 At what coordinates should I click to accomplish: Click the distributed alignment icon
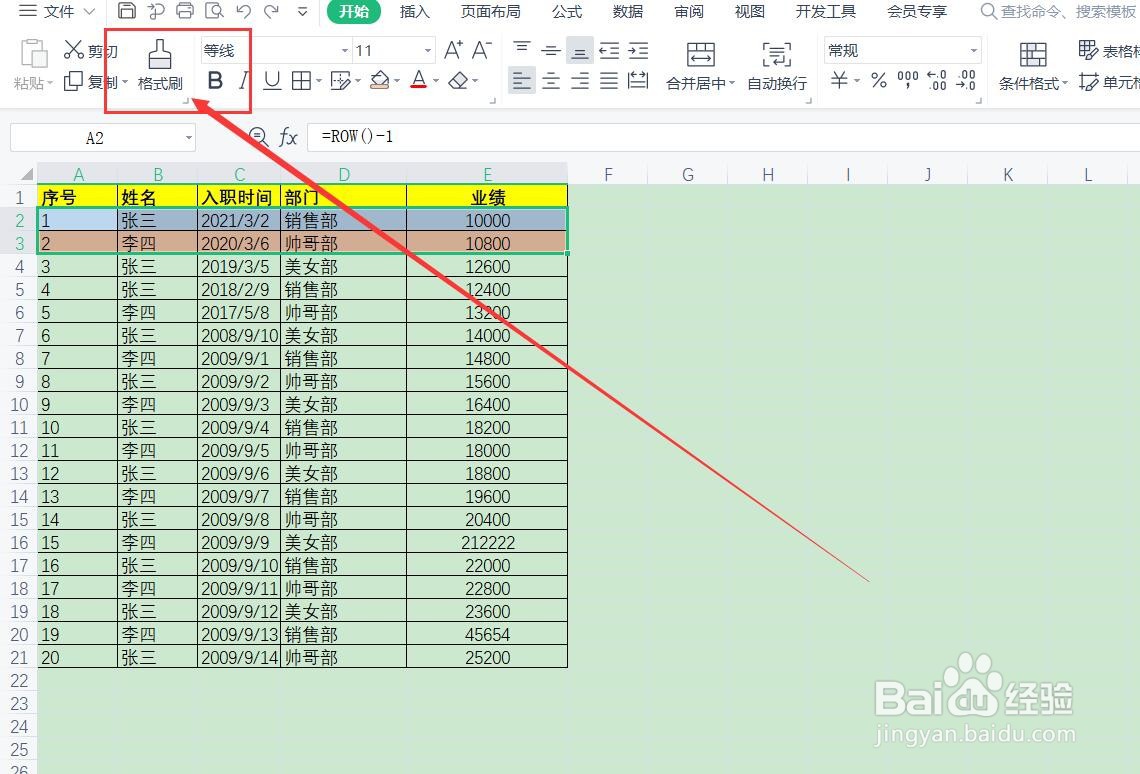(638, 81)
